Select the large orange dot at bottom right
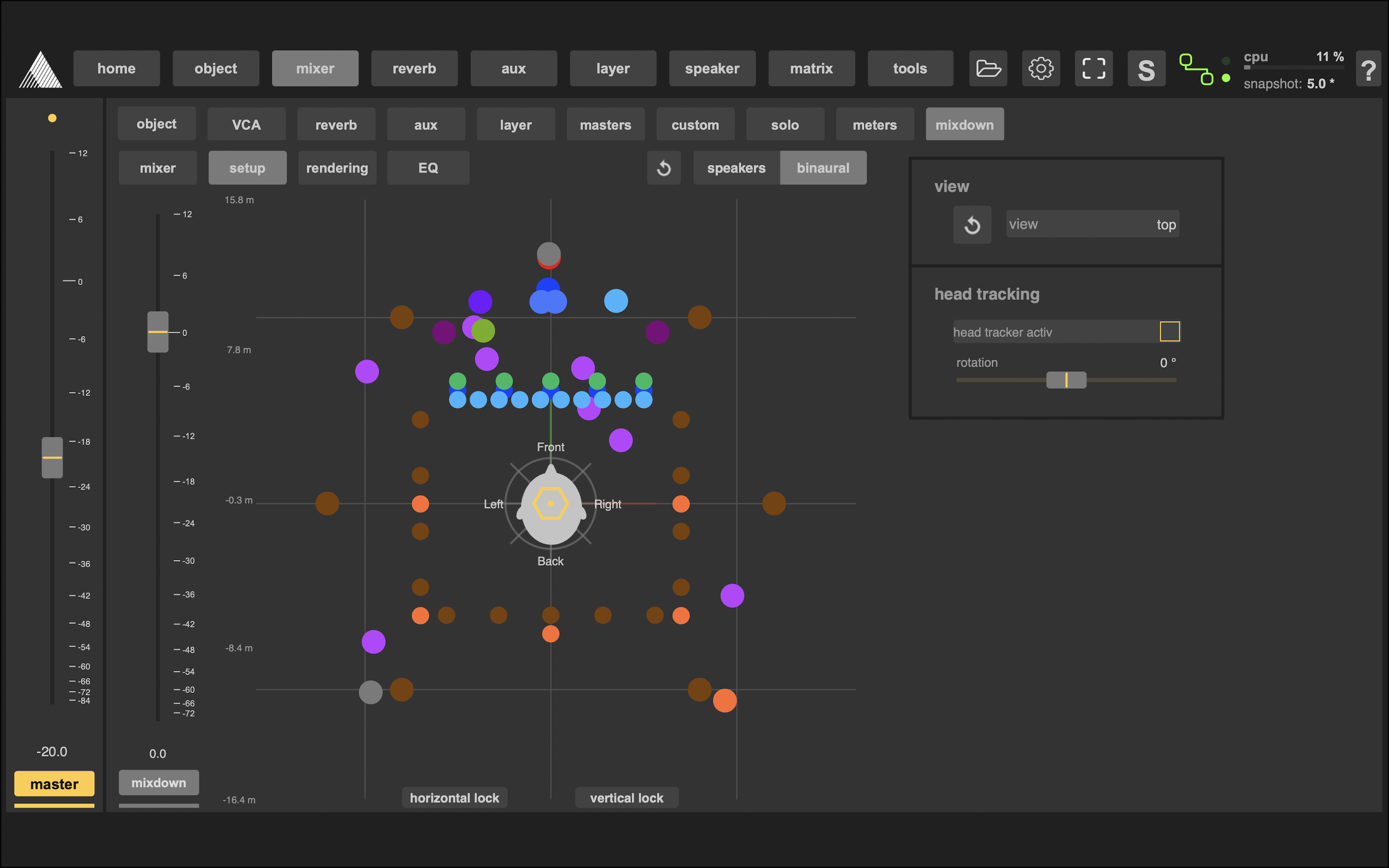Screen dimensions: 1389x868 [725, 700]
